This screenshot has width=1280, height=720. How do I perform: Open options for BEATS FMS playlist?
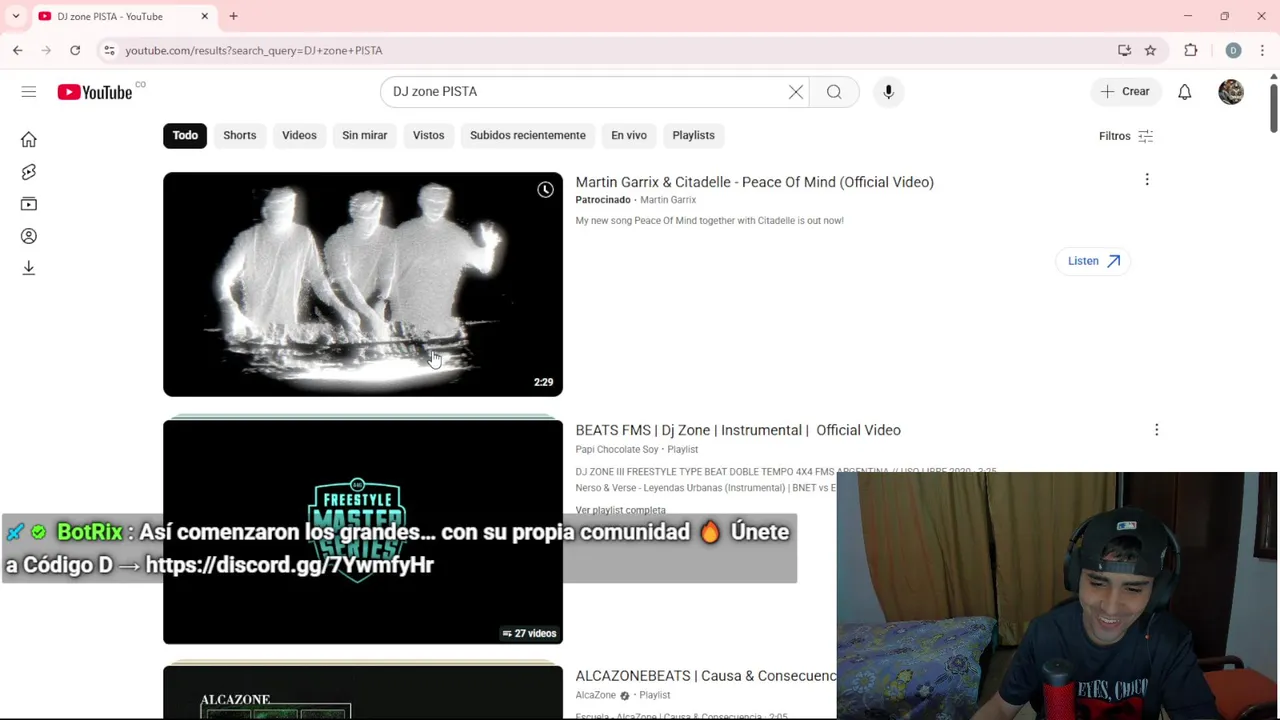pos(1156,430)
